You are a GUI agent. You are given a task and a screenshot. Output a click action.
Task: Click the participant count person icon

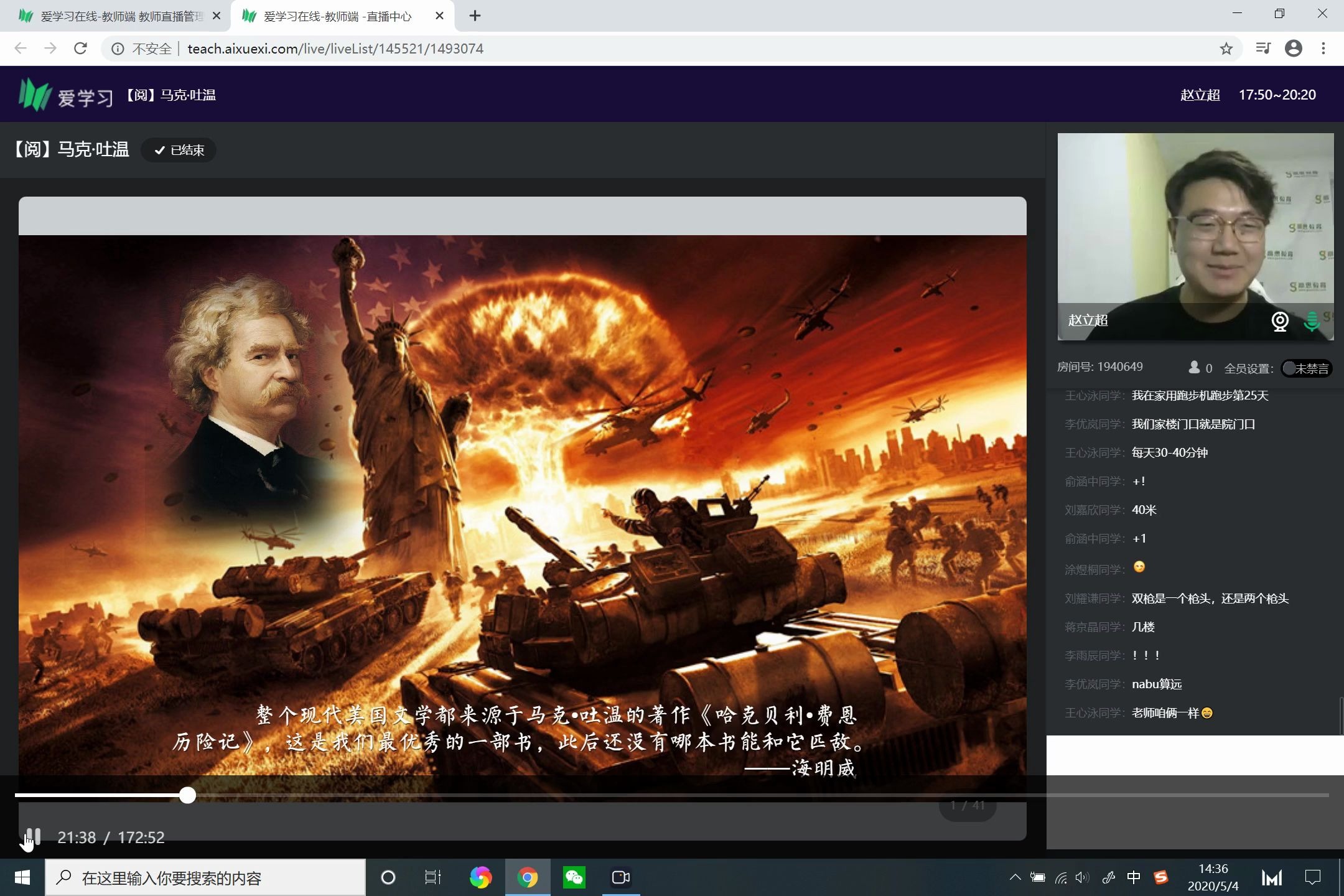pos(1193,367)
